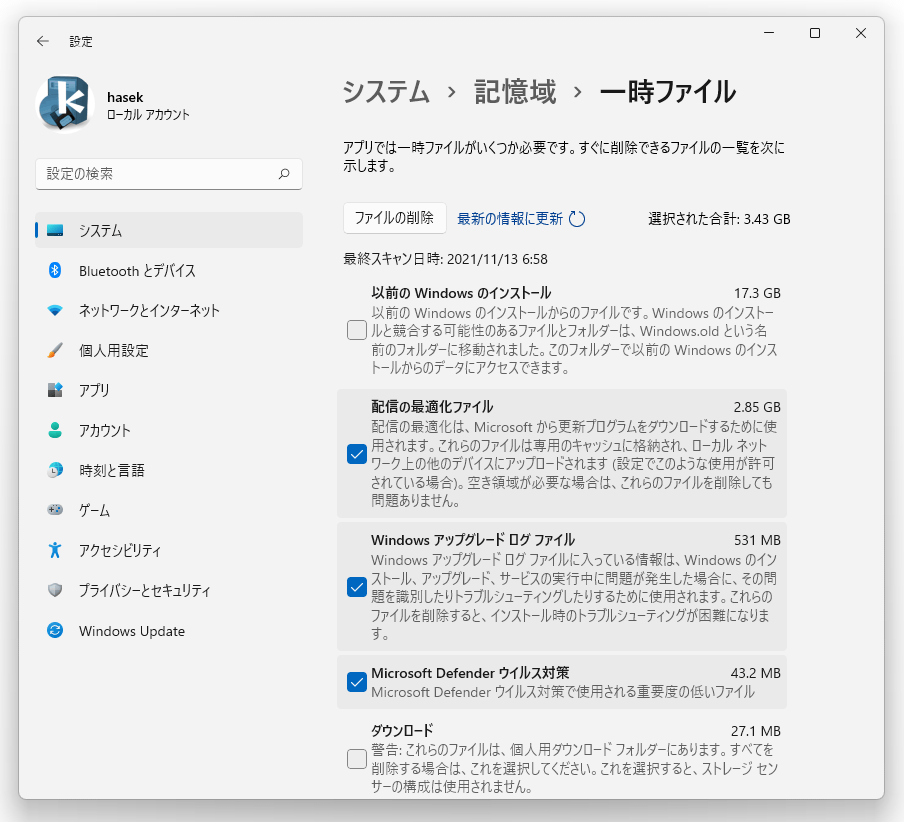The image size is (904, 822).
Task: Open the アプリ settings page
Action: click(x=169, y=390)
